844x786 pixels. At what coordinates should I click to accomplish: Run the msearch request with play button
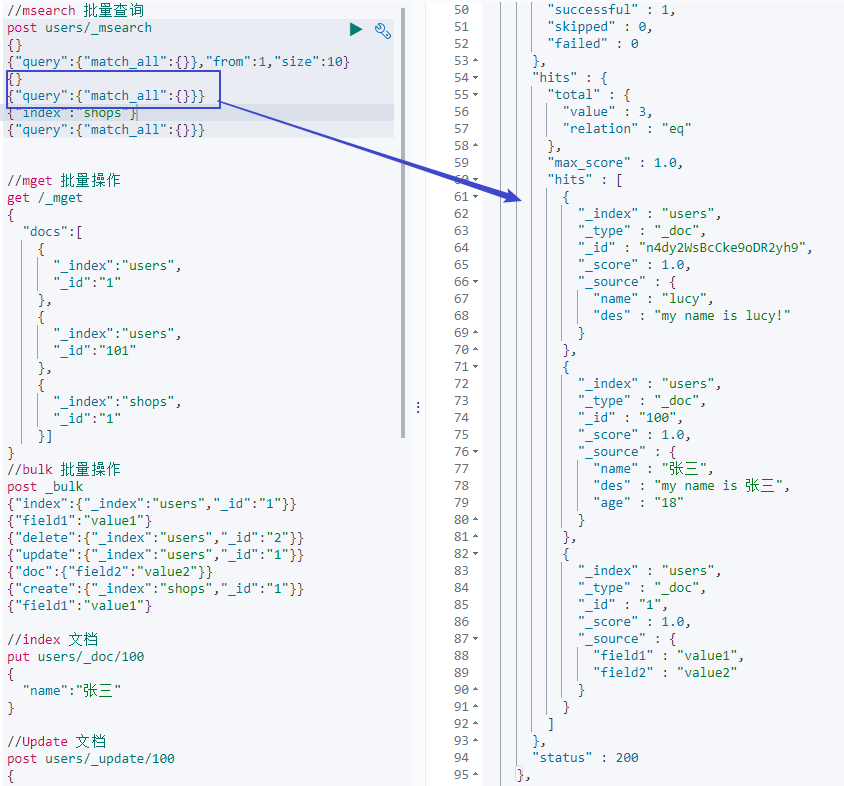(x=356, y=29)
